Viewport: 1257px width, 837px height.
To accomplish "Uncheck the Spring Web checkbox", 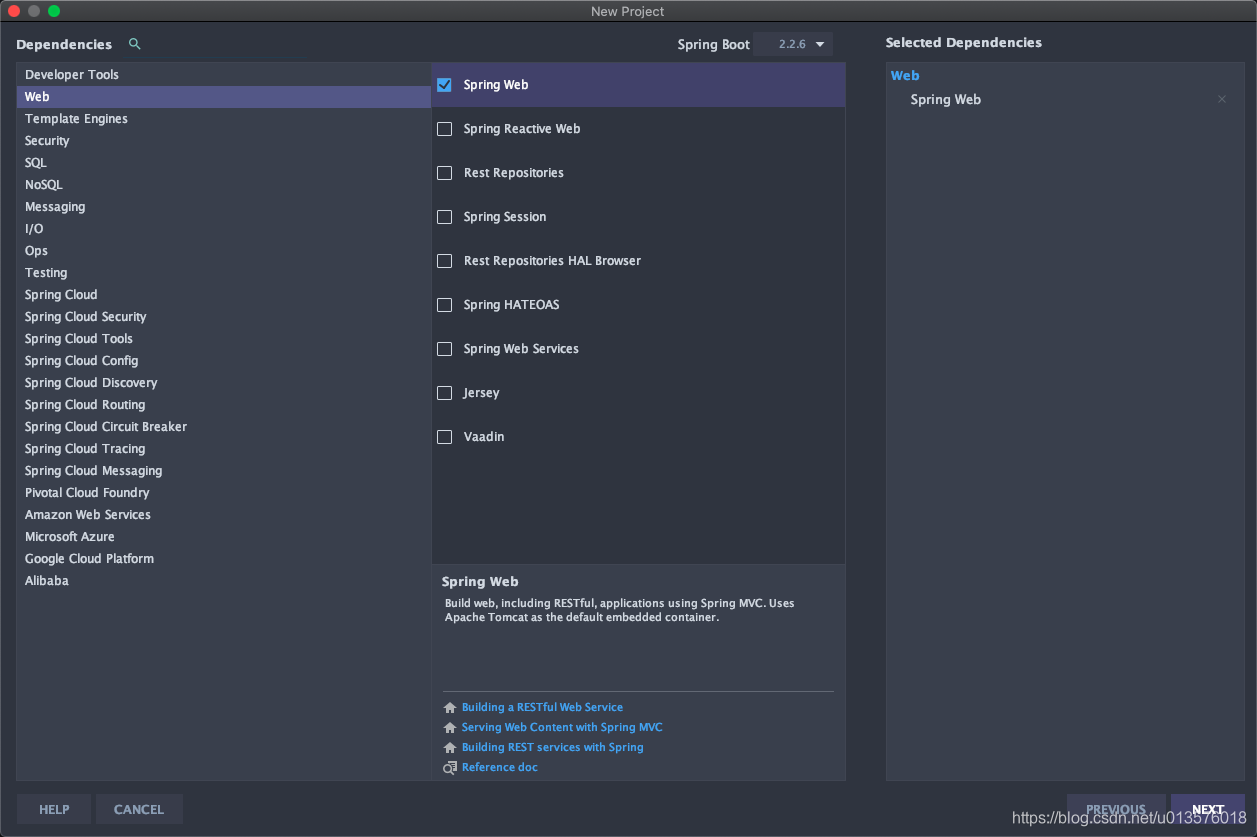I will point(445,85).
